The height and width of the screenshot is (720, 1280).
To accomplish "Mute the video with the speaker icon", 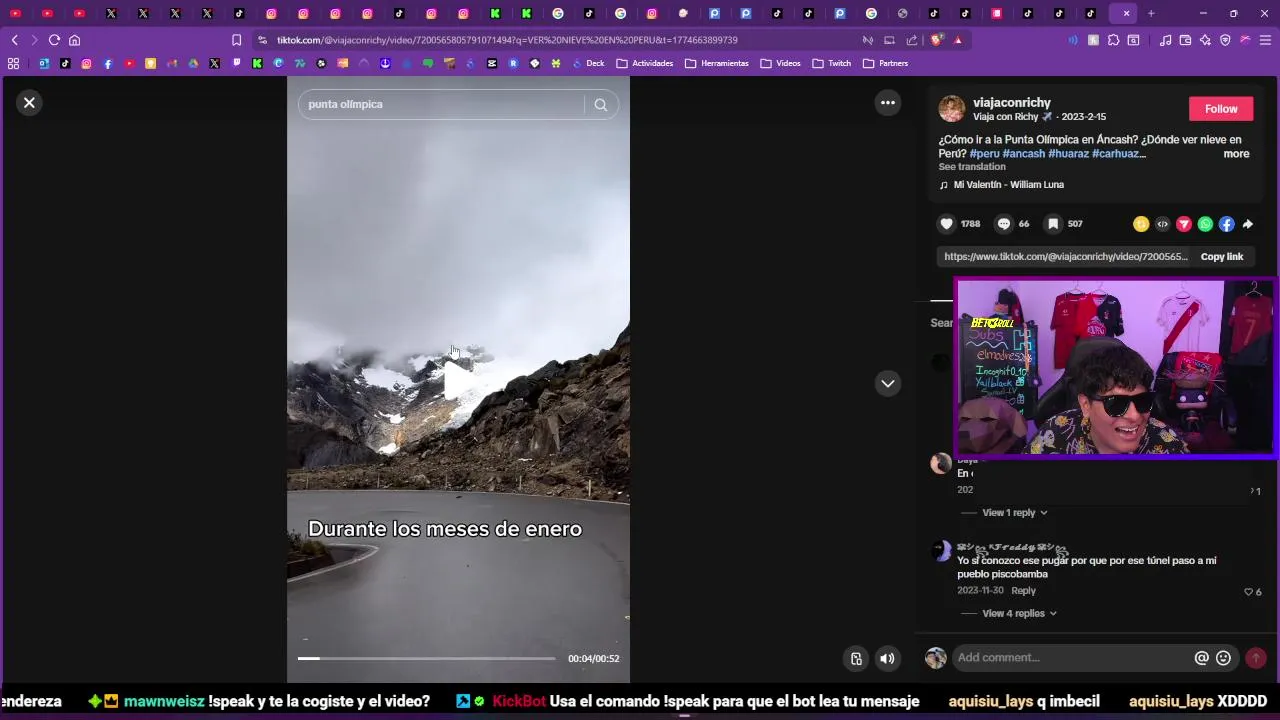I will [887, 658].
